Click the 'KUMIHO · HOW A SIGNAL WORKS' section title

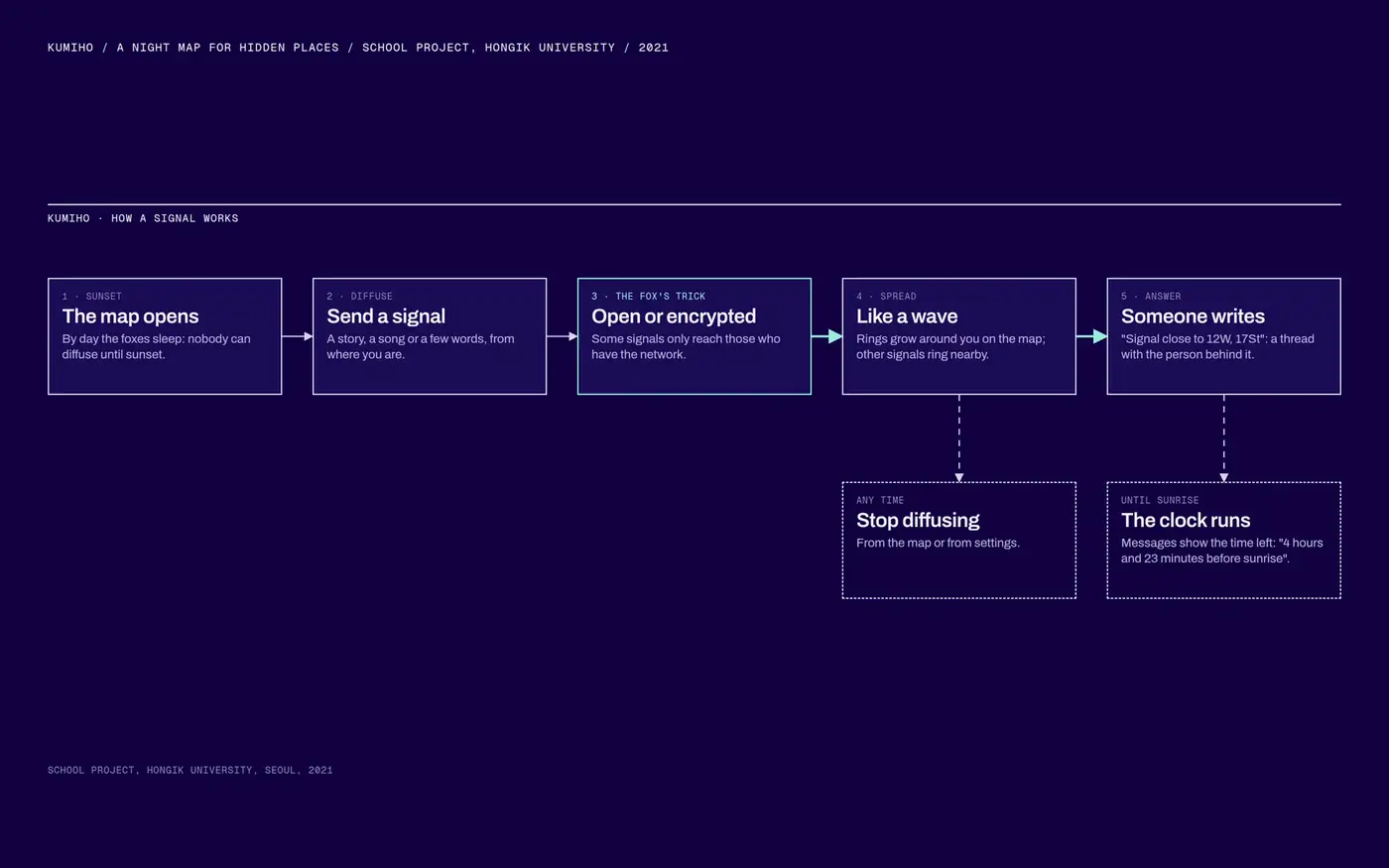coord(143,218)
